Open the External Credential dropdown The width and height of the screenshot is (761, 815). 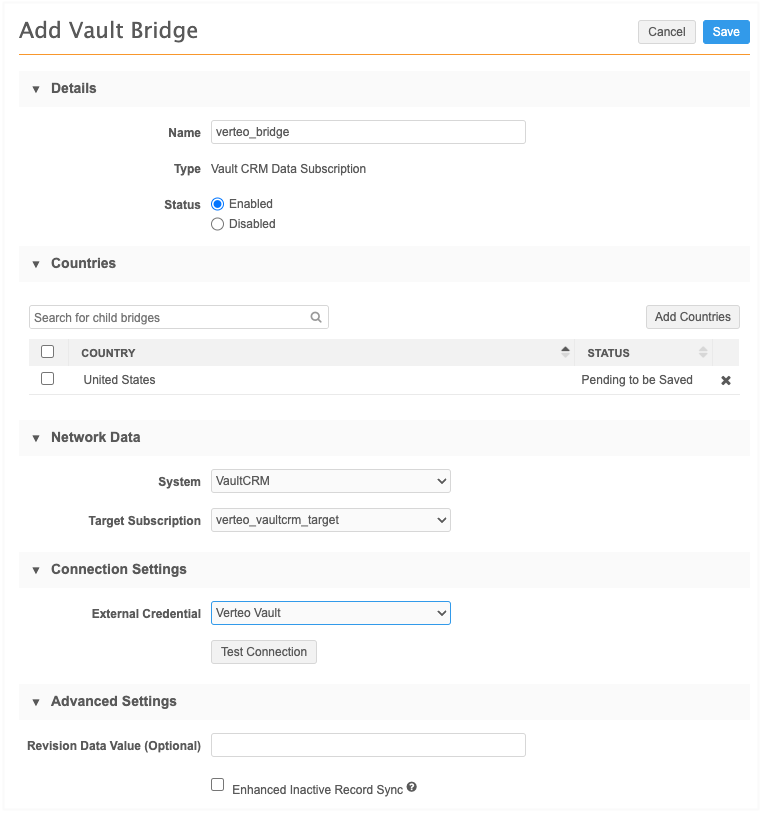(x=331, y=613)
